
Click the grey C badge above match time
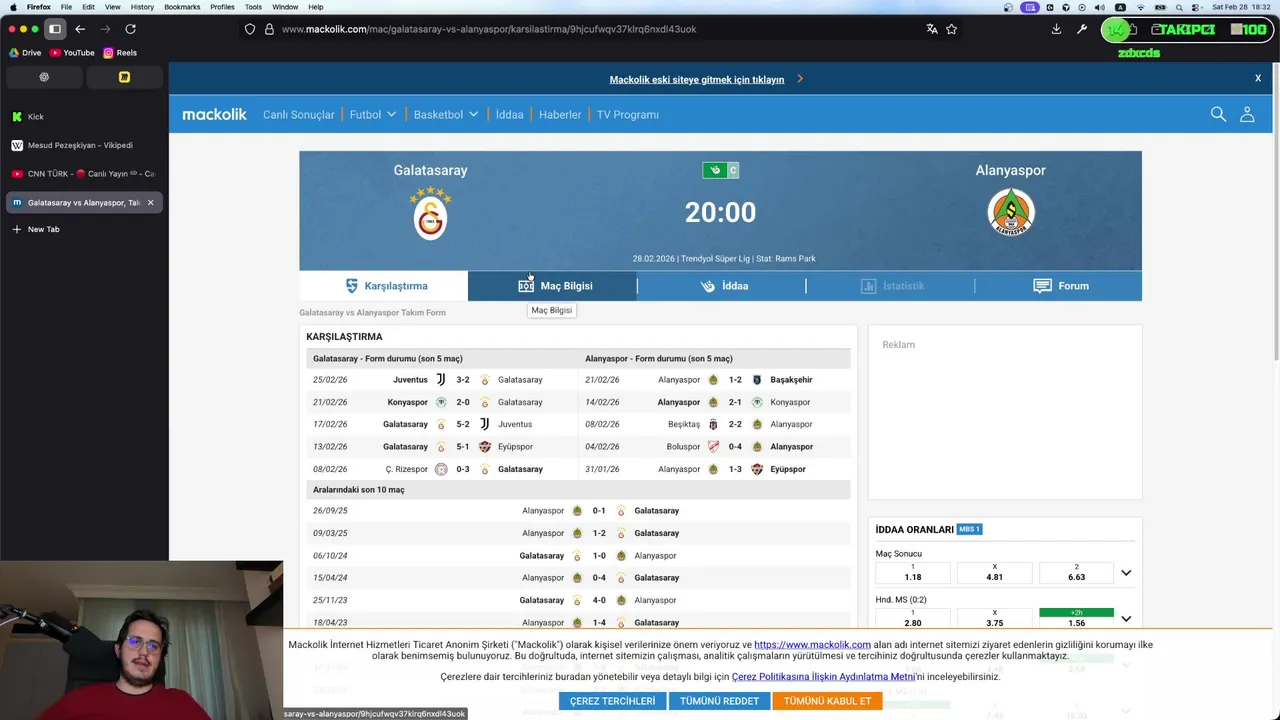tap(733, 170)
